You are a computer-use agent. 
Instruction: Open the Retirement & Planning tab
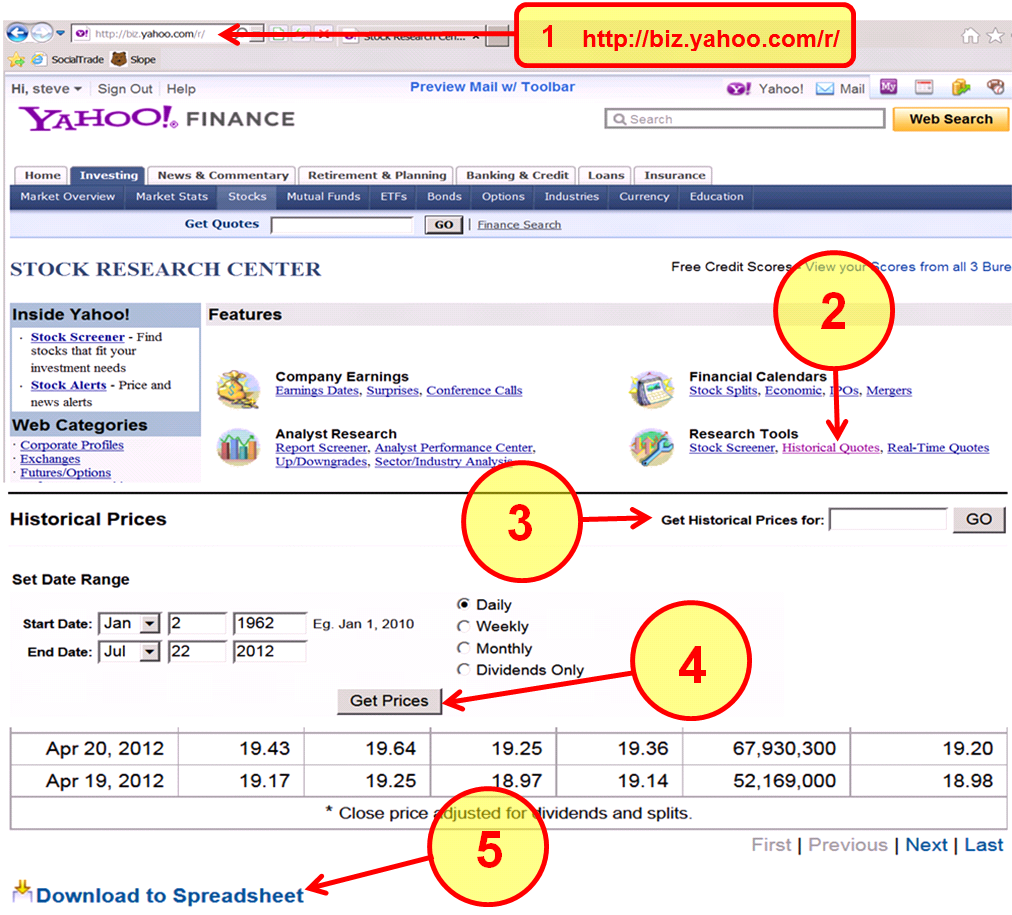(377, 176)
